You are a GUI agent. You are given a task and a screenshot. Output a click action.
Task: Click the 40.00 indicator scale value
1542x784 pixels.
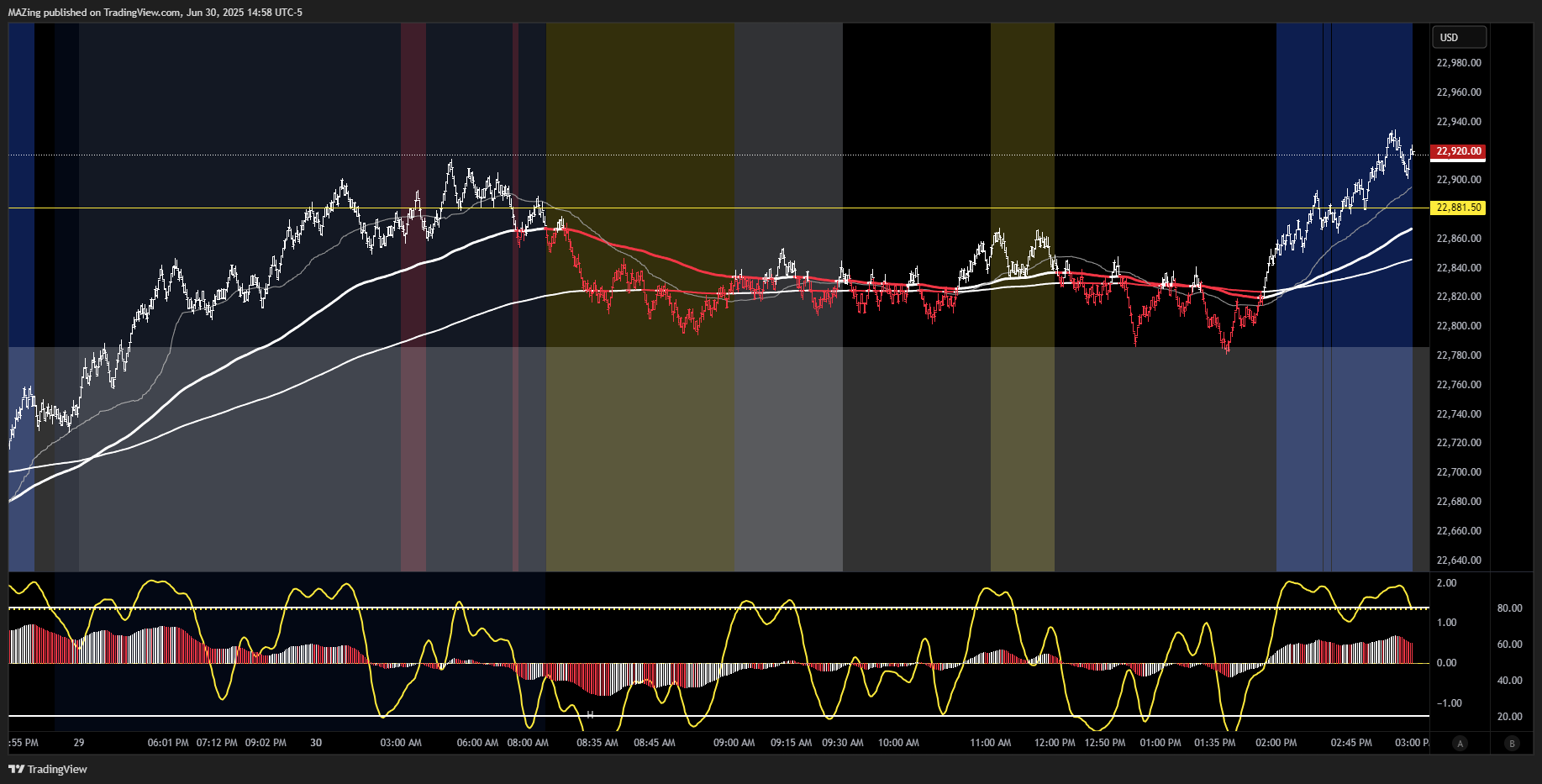(1510, 681)
